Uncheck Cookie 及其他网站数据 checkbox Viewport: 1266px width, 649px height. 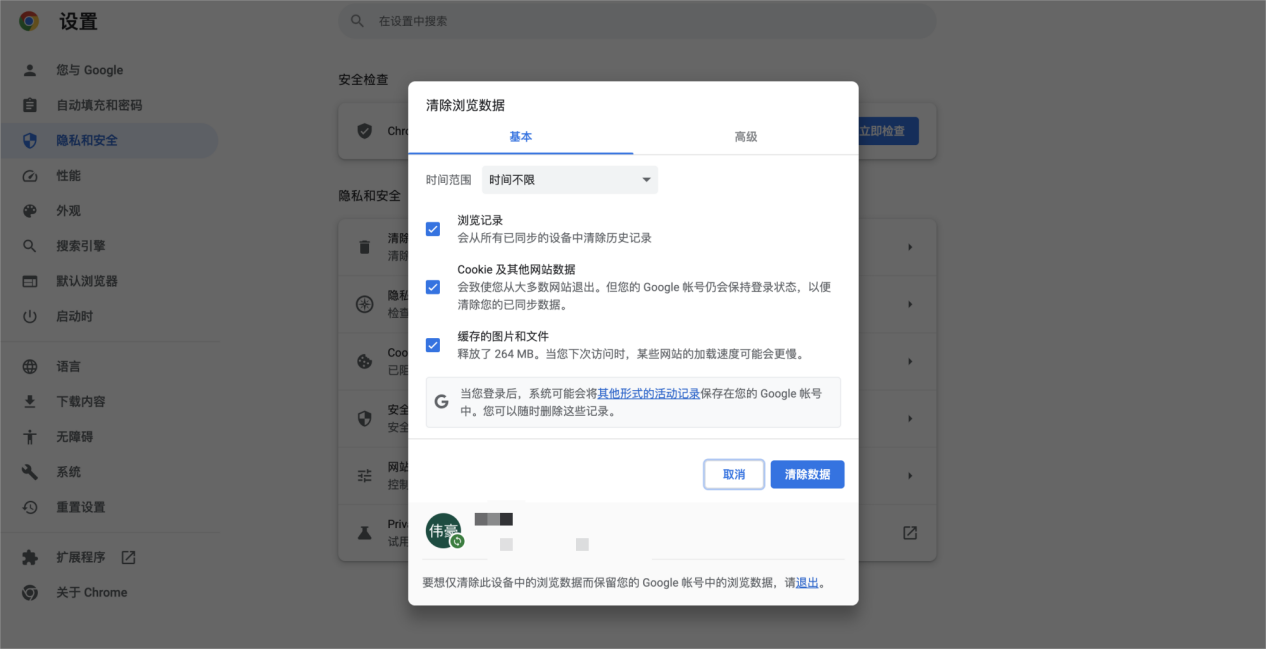point(433,287)
